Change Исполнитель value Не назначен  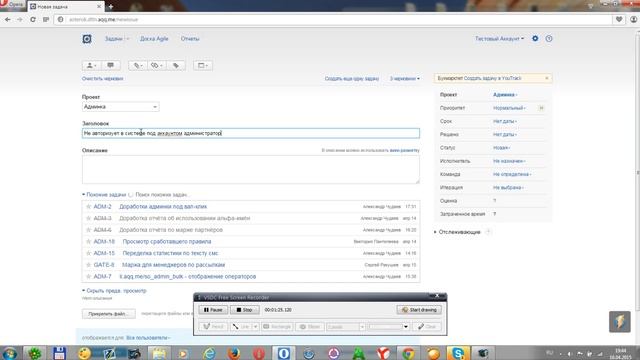click(509, 161)
